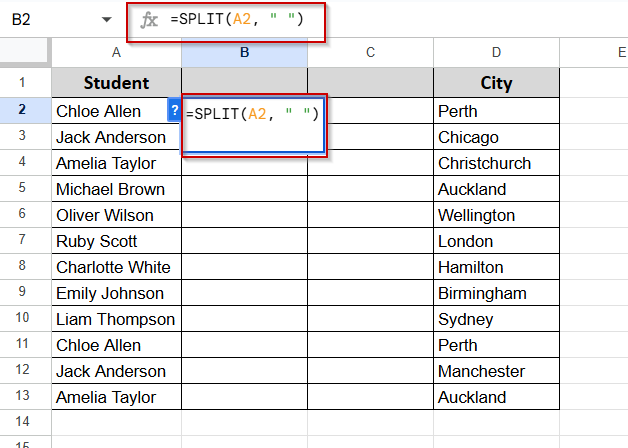Select empty cell B5

[x=244, y=189]
